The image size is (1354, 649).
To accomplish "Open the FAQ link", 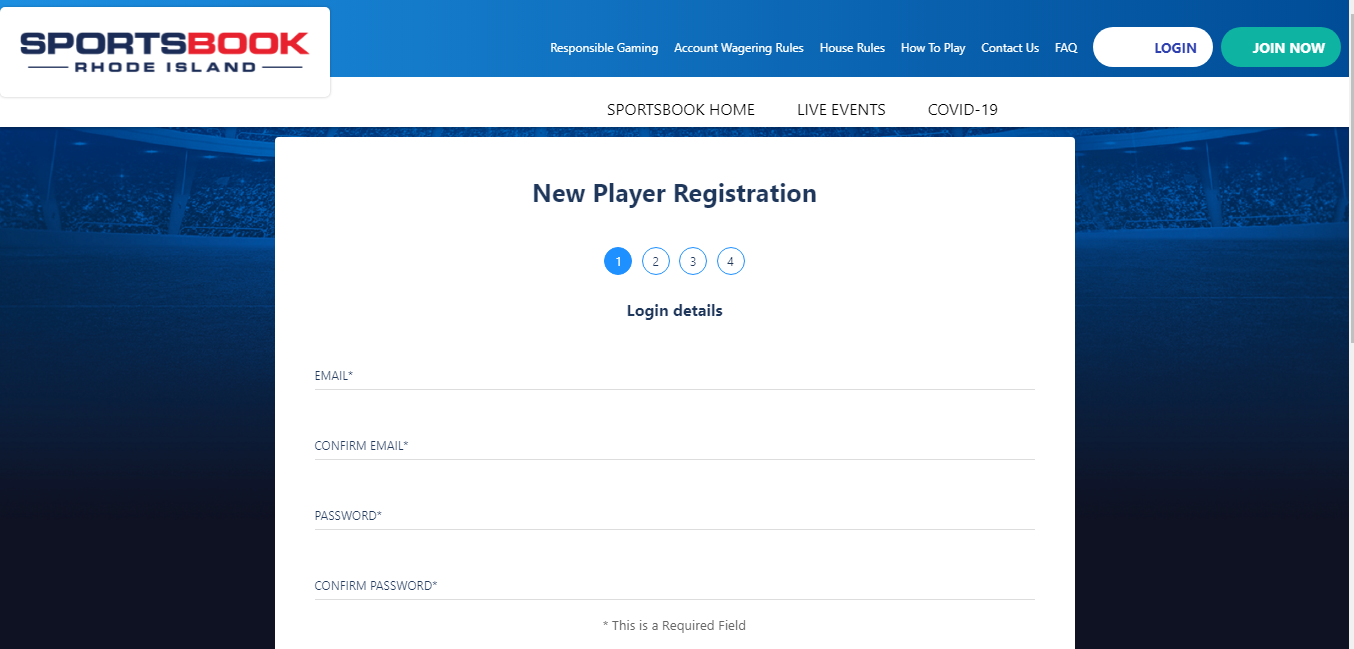I will tap(1066, 48).
